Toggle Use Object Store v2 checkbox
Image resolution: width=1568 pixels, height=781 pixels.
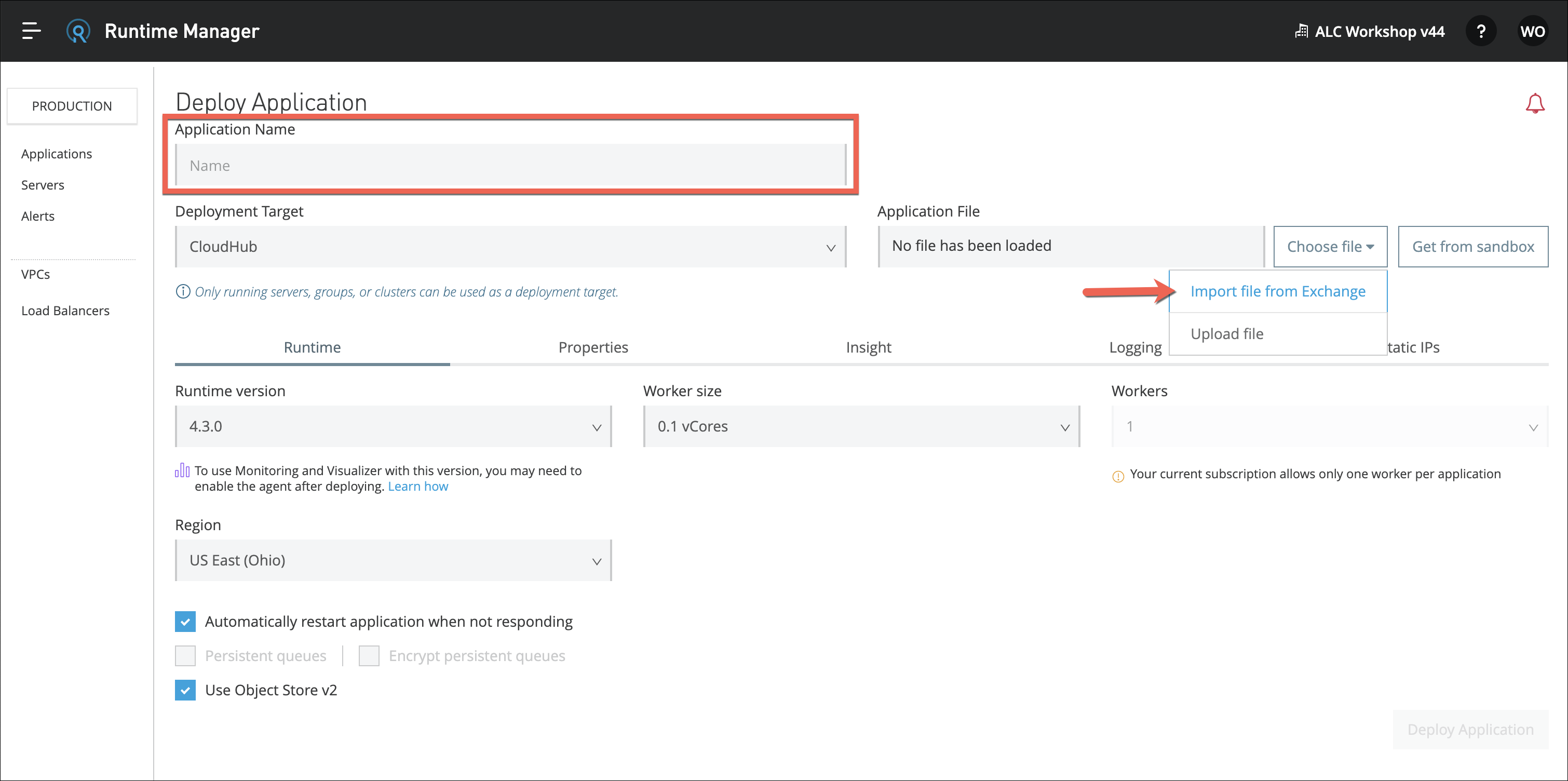tap(185, 690)
